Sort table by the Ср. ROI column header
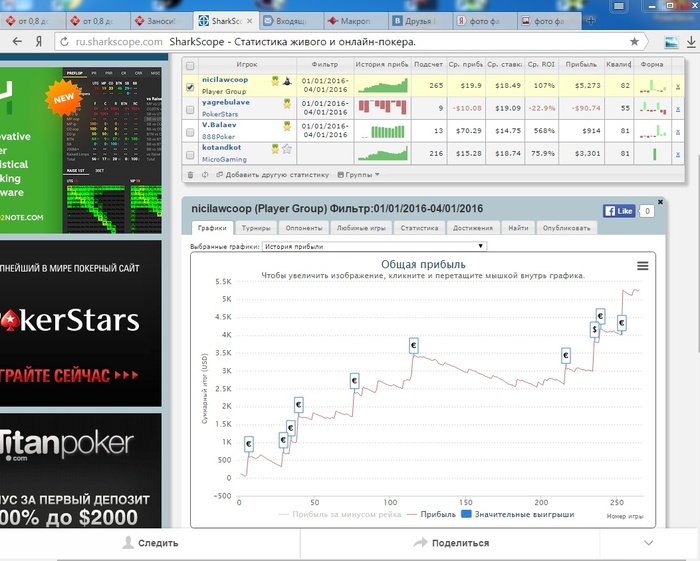The width and height of the screenshot is (700, 561). [541, 64]
